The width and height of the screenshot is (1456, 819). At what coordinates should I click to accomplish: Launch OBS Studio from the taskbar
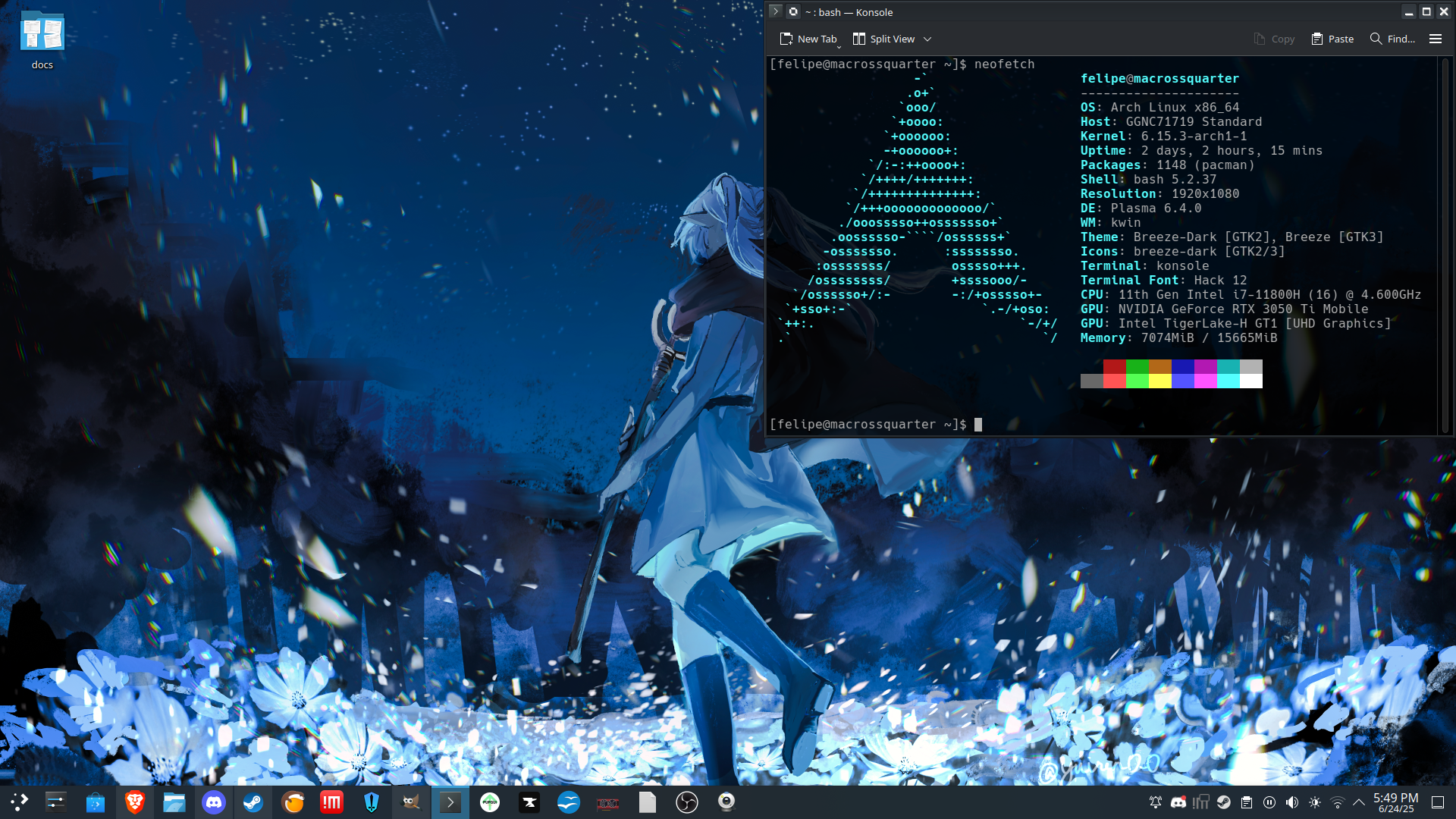coord(687,802)
